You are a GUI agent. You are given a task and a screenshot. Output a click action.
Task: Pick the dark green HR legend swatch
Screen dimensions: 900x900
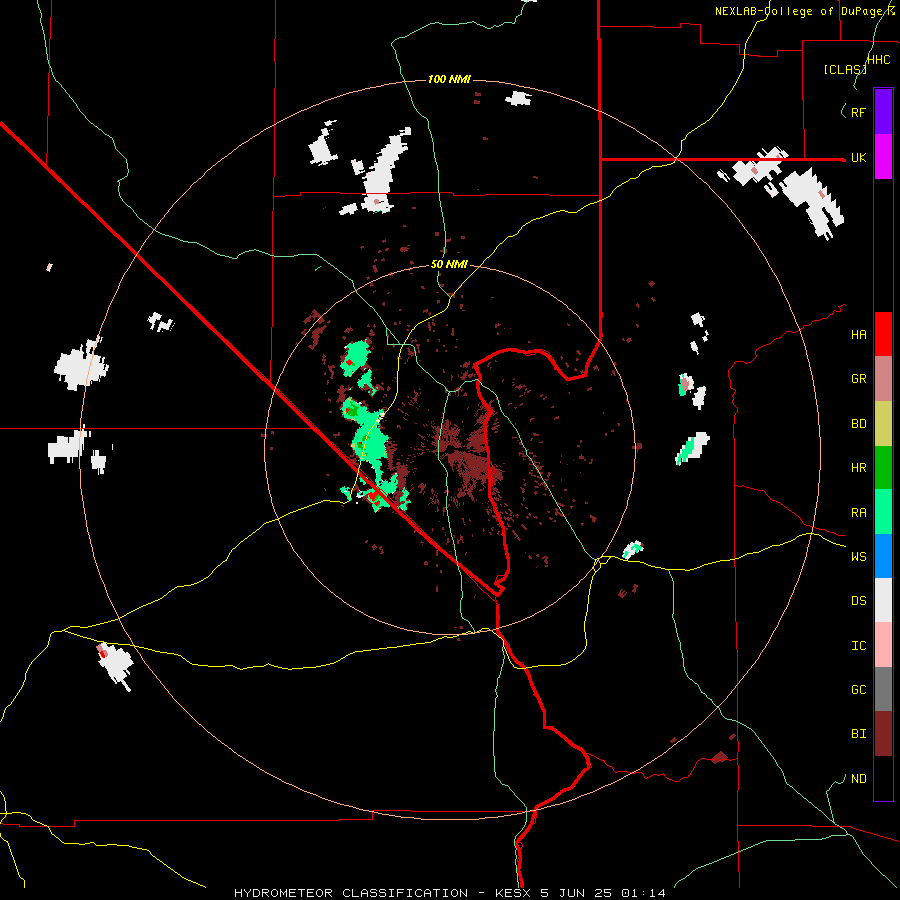[883, 468]
